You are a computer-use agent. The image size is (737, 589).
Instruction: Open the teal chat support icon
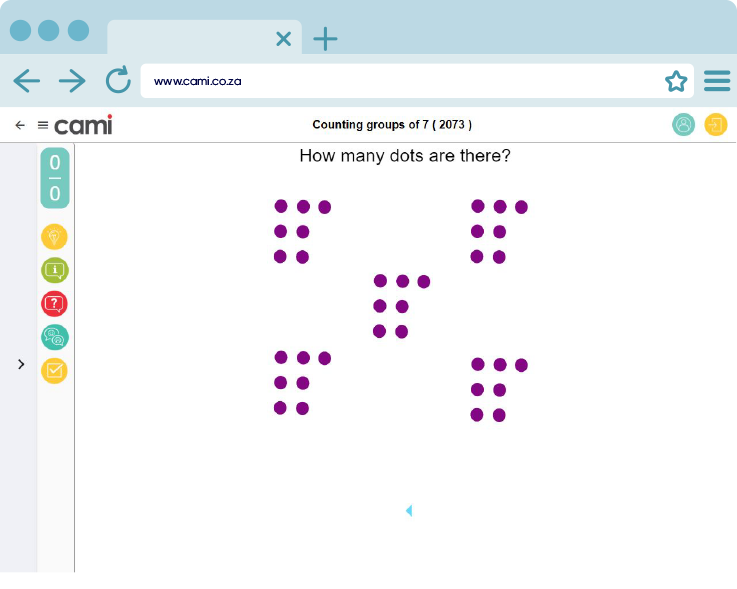55,337
